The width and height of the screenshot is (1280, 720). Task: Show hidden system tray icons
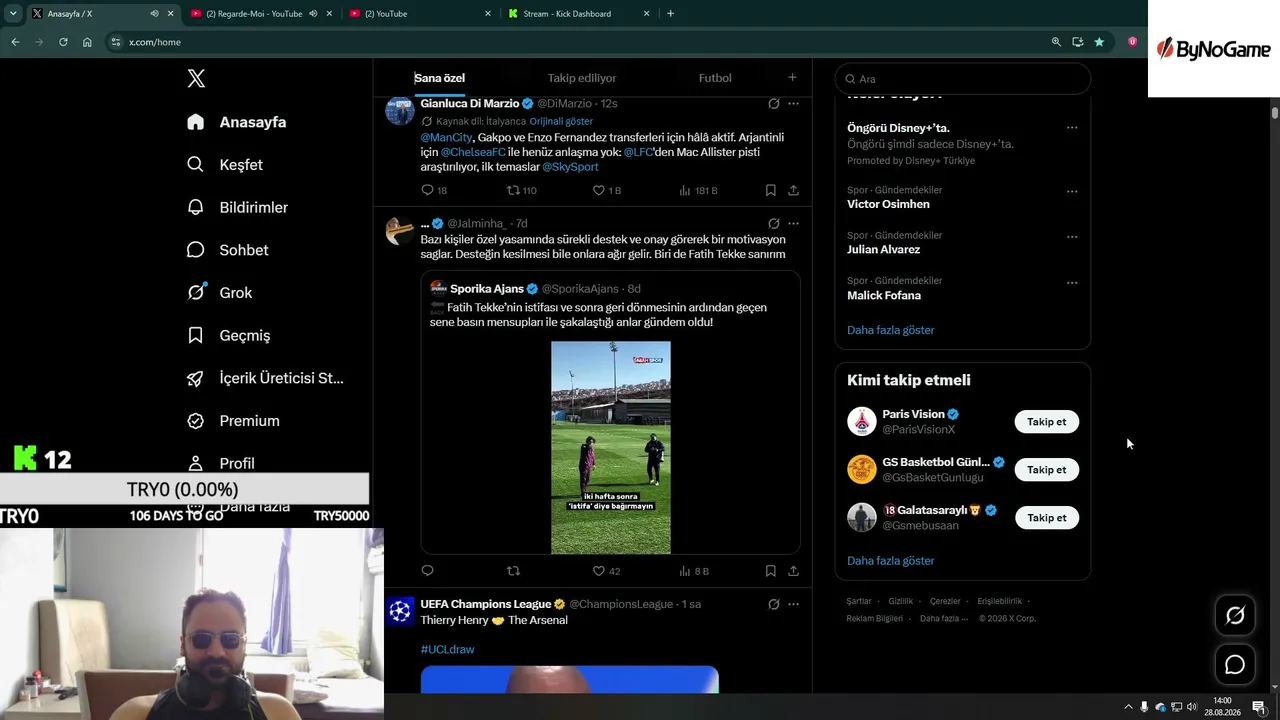point(1129,707)
